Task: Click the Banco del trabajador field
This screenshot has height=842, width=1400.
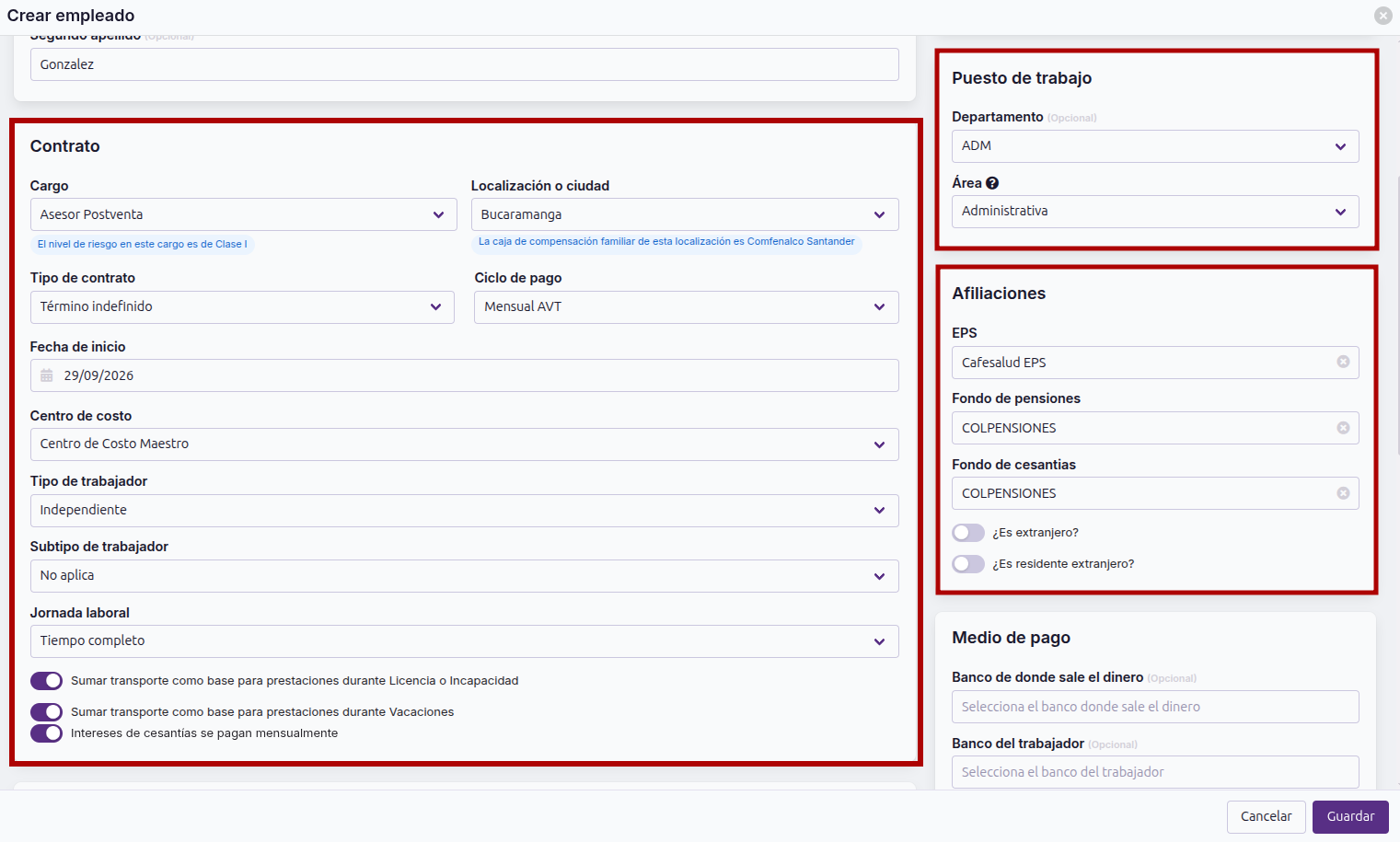Action: click(x=1155, y=772)
